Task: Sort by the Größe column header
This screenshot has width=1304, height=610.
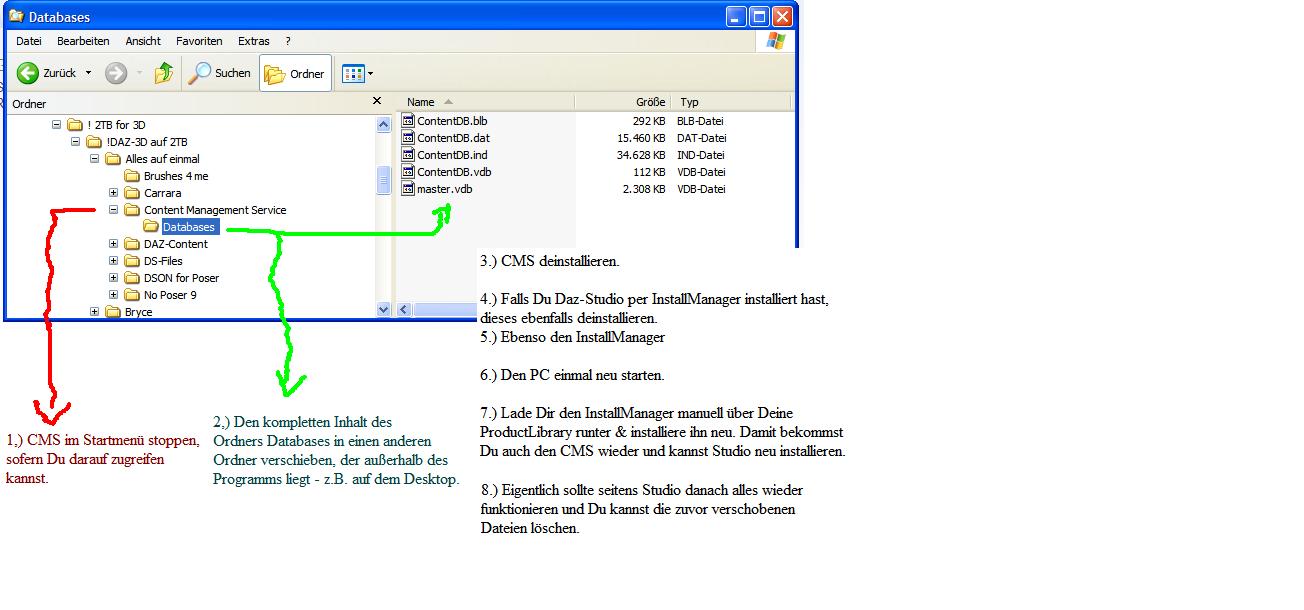Action: point(622,102)
